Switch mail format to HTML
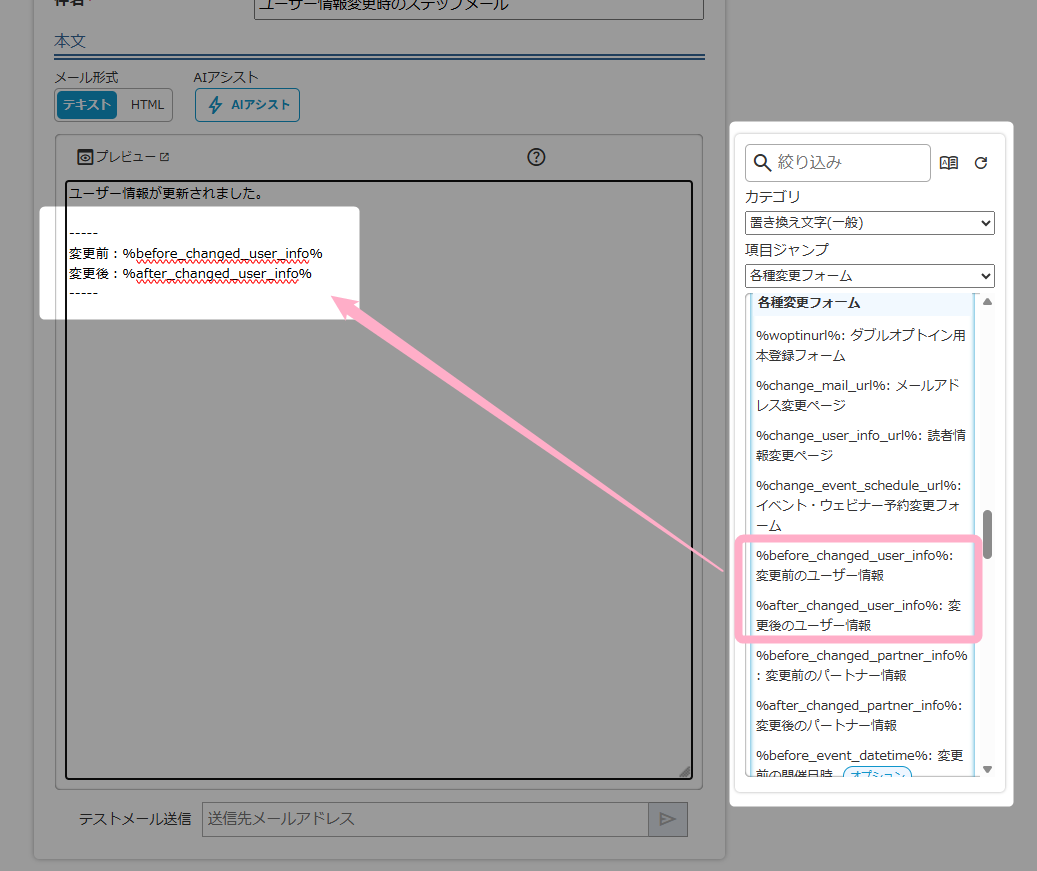 coord(147,105)
